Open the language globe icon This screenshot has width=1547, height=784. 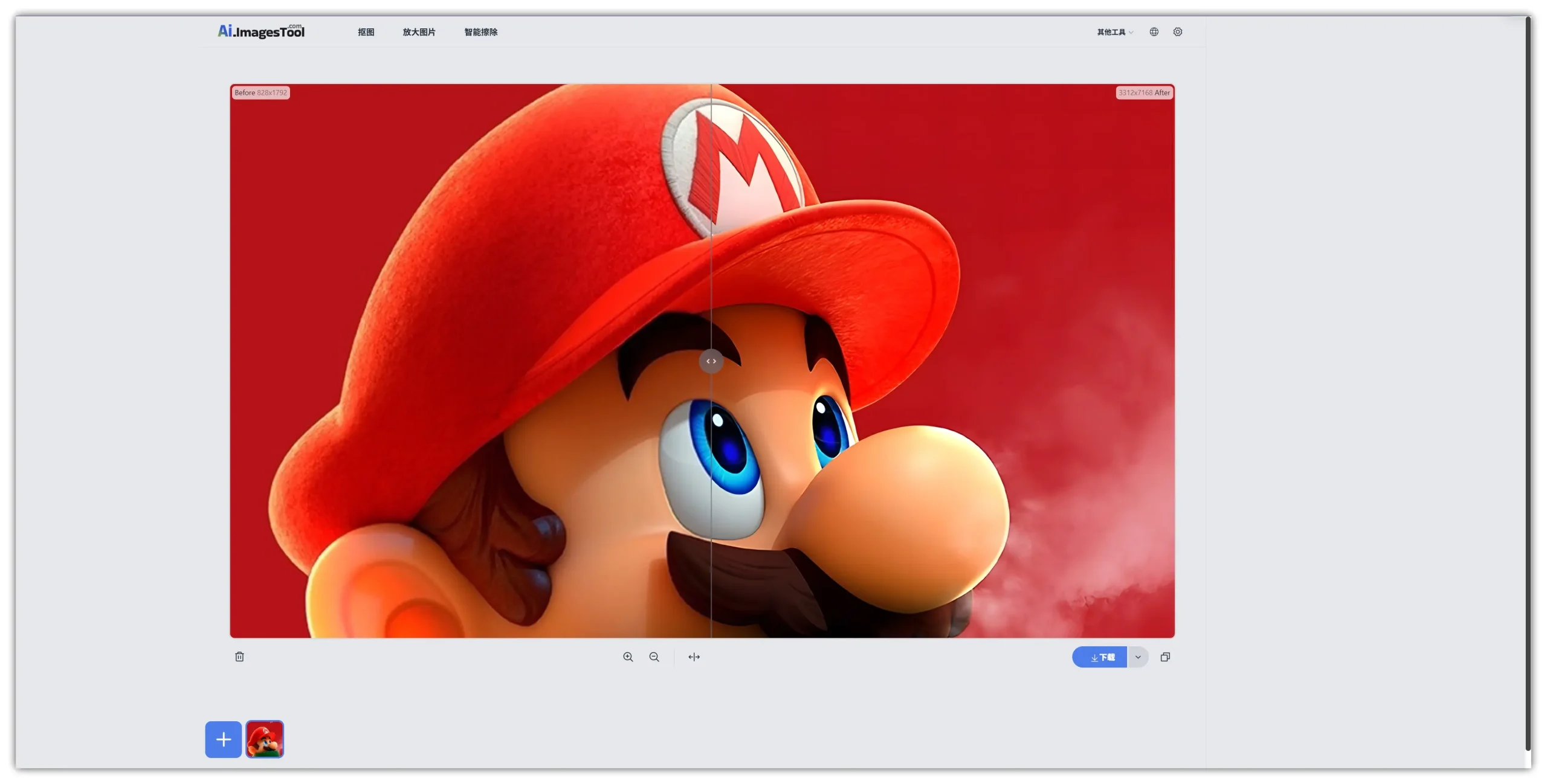click(1154, 32)
